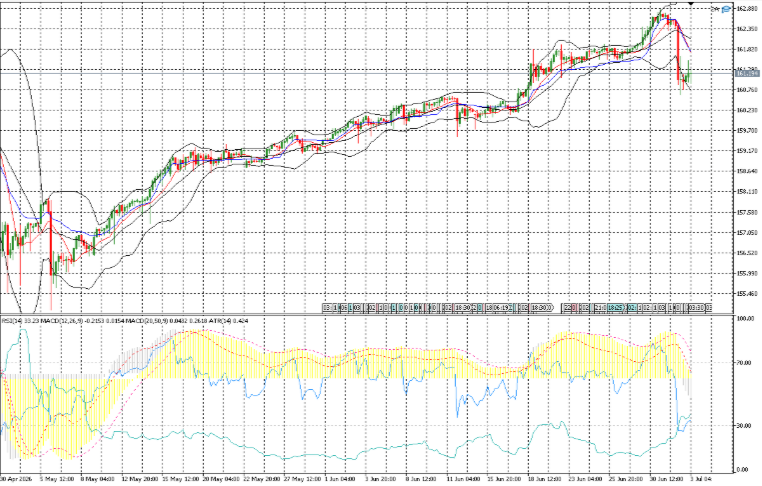Image resolution: width=762 pixels, height=486 pixels.
Task: Click the 158.640 price scale label
Action: [747, 171]
